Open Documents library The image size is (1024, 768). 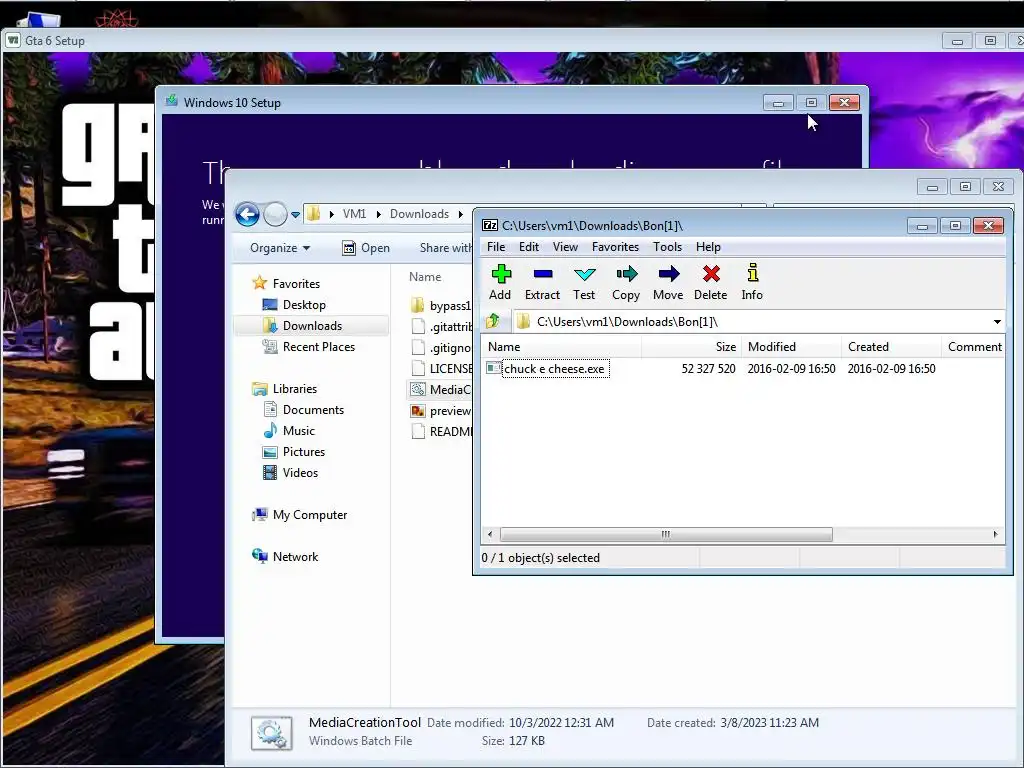[304, 409]
